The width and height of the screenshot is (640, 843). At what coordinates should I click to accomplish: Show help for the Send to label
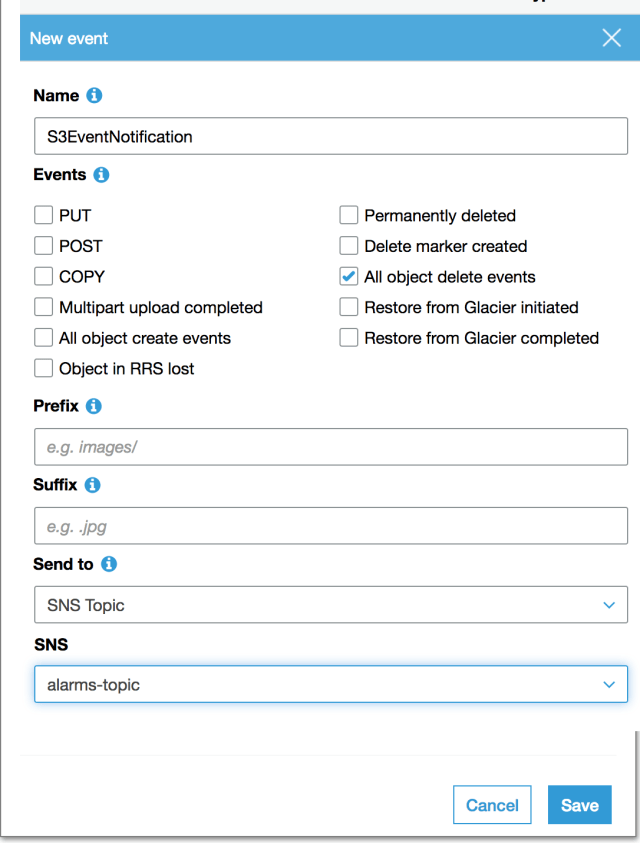pyautogui.click(x=109, y=564)
